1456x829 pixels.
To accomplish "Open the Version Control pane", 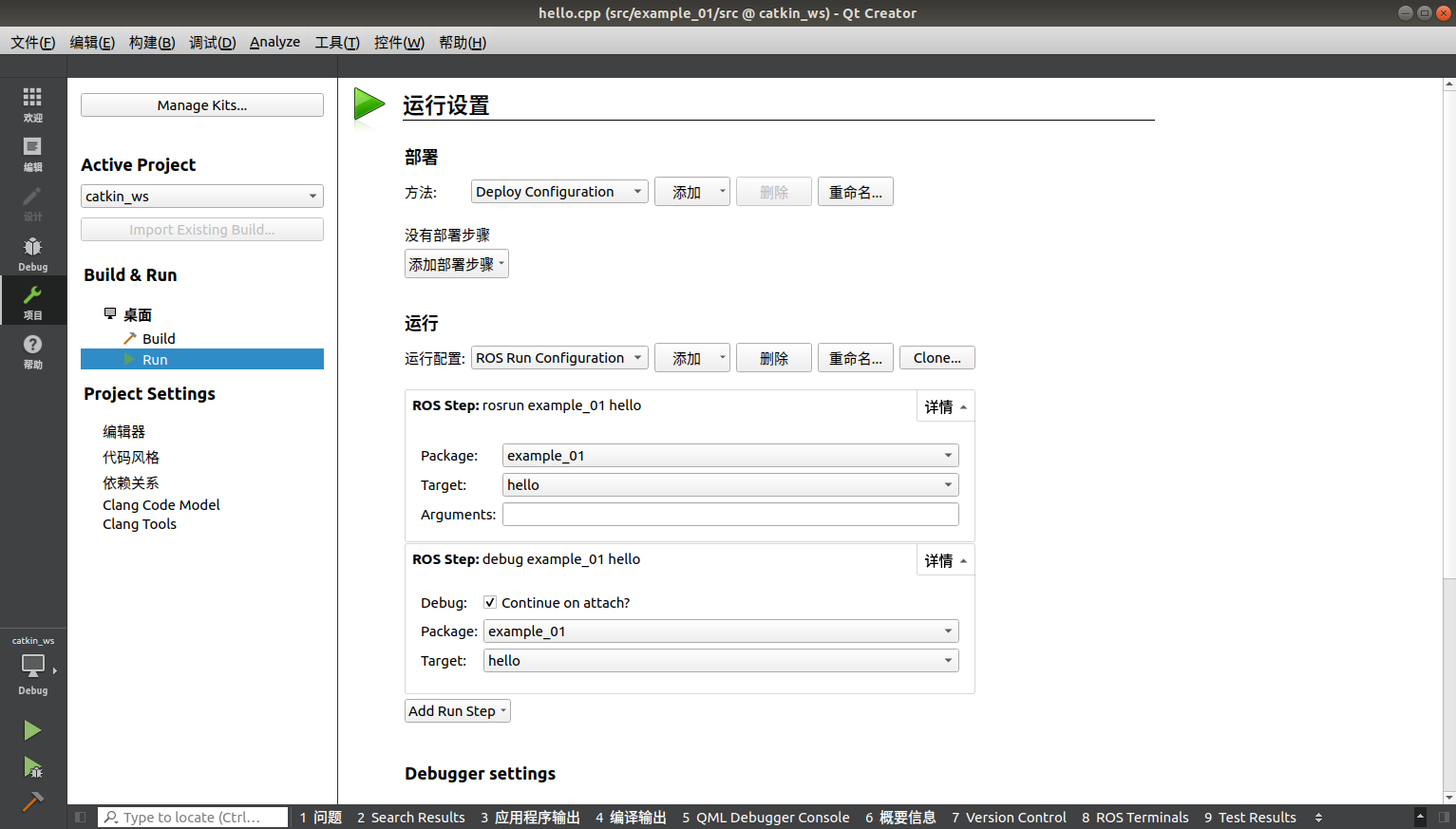I will coord(1009,817).
